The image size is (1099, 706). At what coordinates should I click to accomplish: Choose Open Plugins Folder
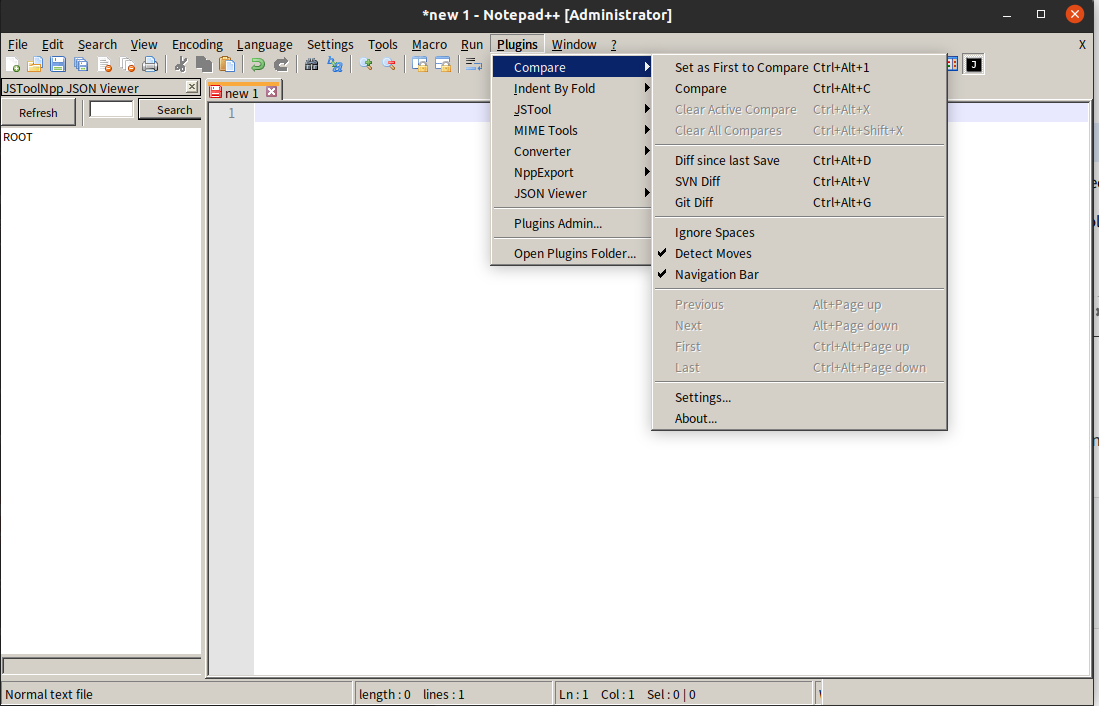572,254
